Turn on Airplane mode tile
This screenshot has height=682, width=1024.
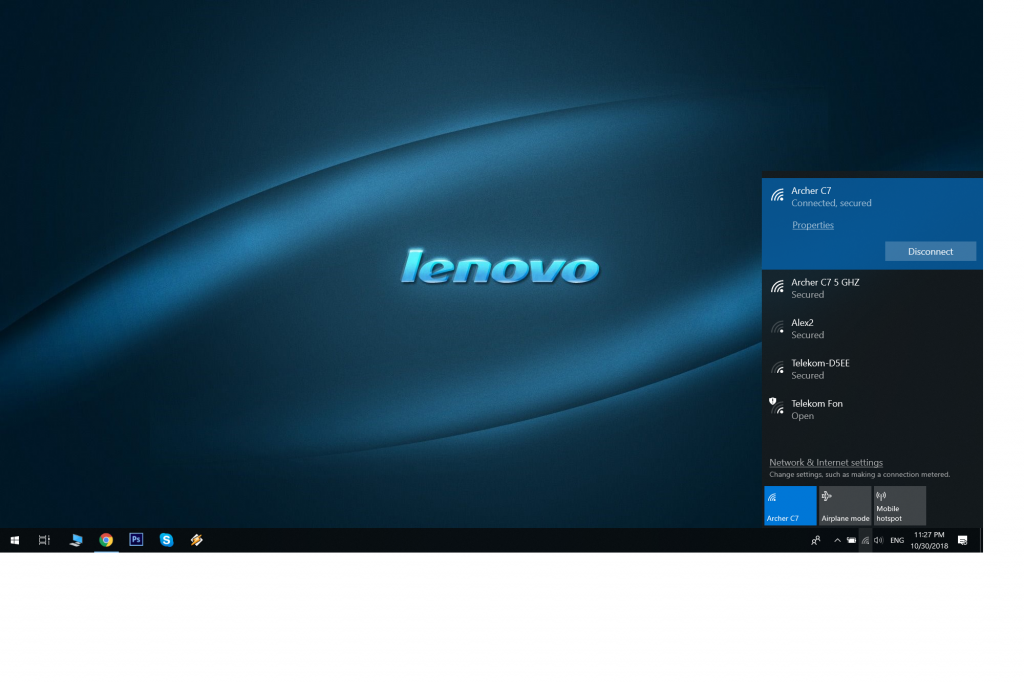tap(845, 505)
